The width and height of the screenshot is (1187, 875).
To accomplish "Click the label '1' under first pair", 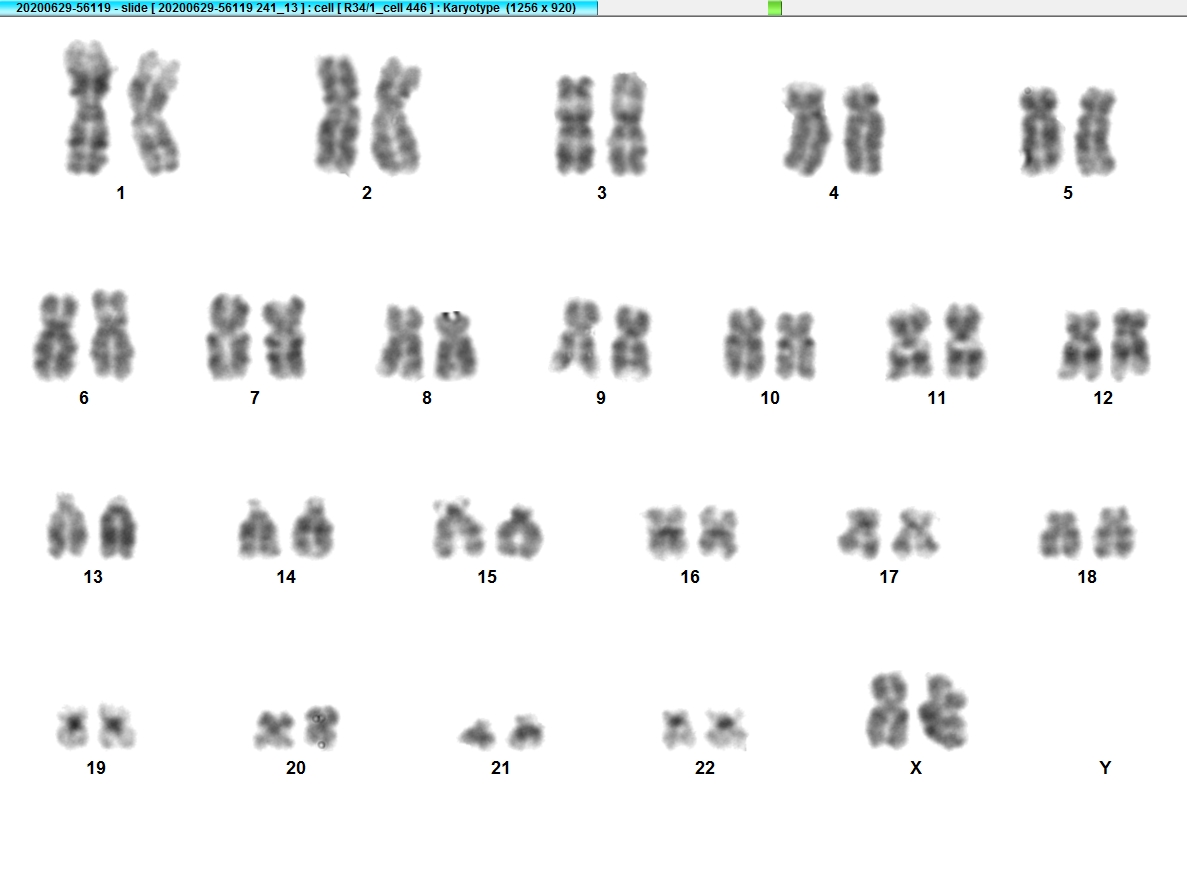I will pos(120,193).
